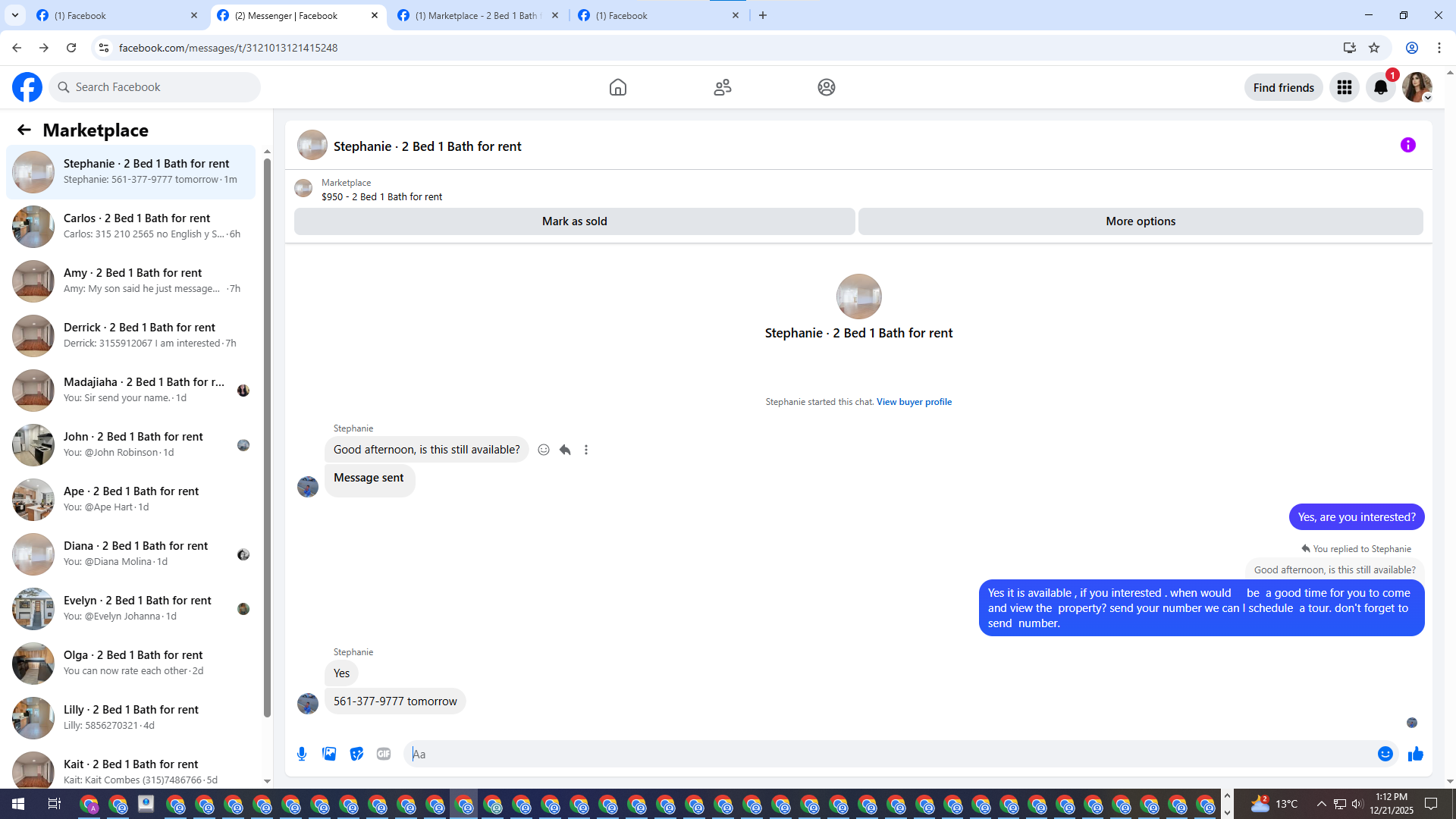Viewport: 1456px width, 819px height.
Task: Click the message input field
Action: (x=891, y=754)
